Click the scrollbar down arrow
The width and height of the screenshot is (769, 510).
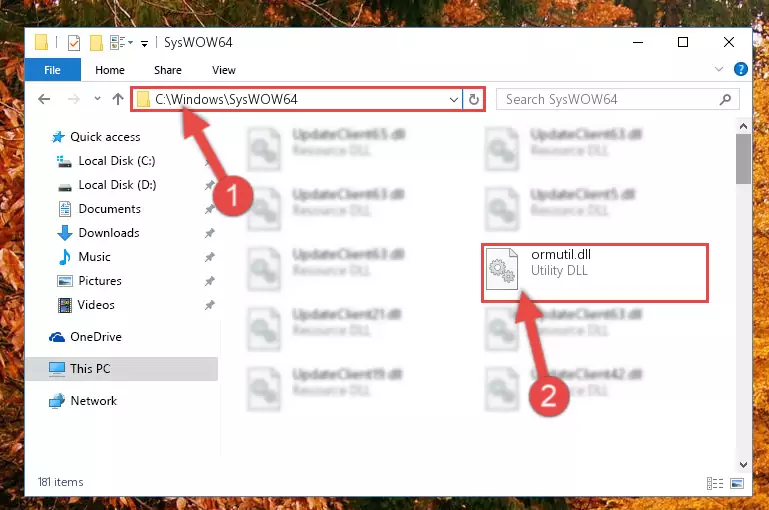tap(743, 464)
